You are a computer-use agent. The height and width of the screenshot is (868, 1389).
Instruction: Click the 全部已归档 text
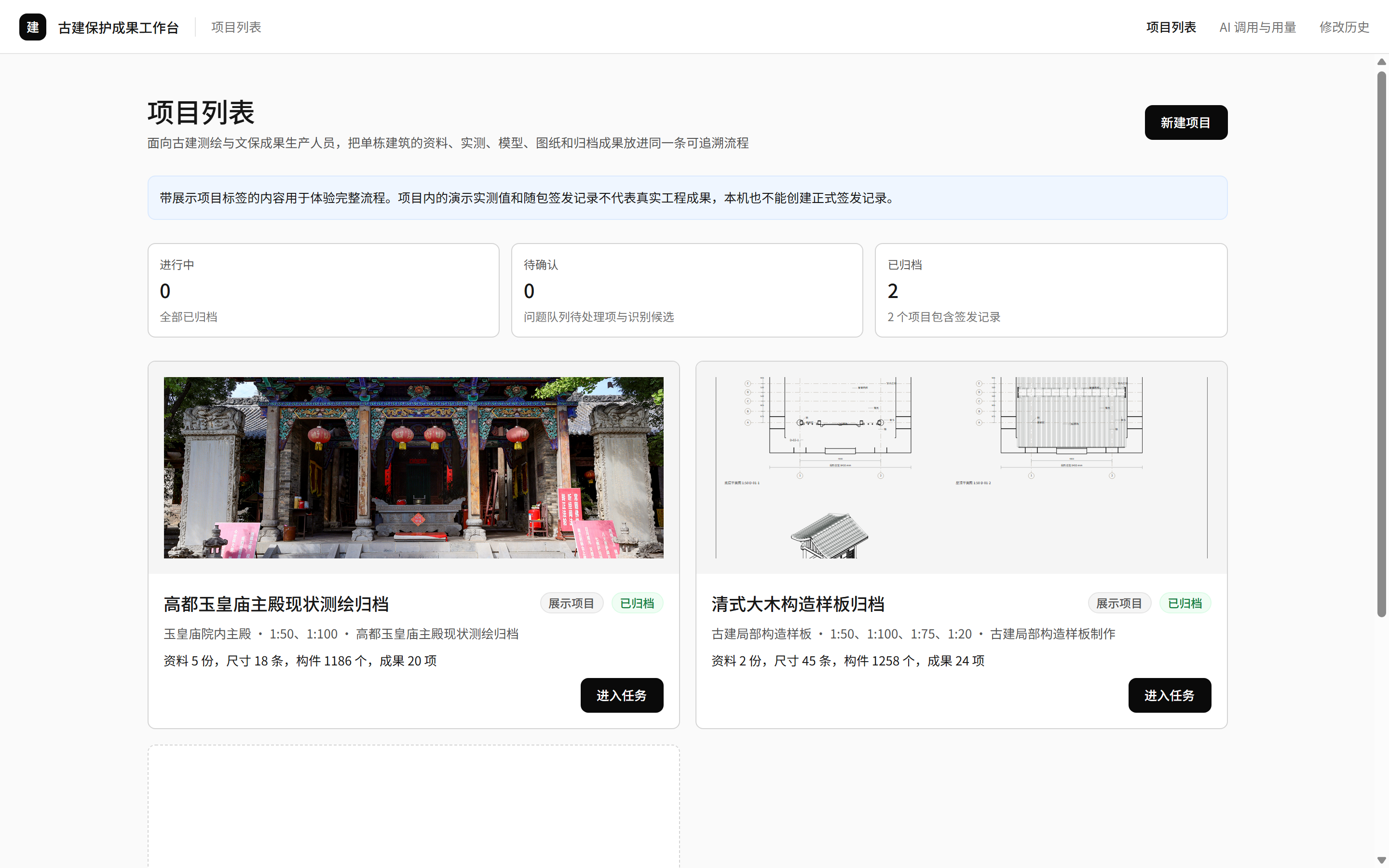click(x=188, y=317)
